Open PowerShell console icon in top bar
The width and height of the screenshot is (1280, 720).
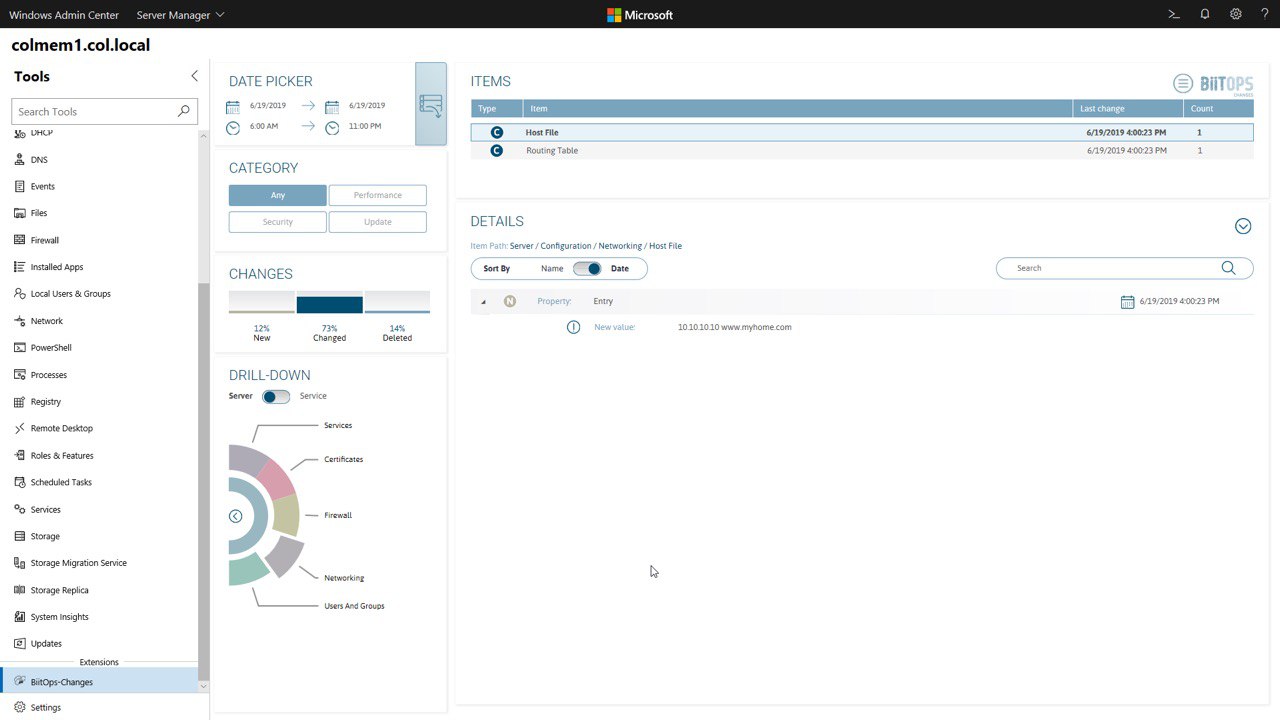coord(1175,14)
